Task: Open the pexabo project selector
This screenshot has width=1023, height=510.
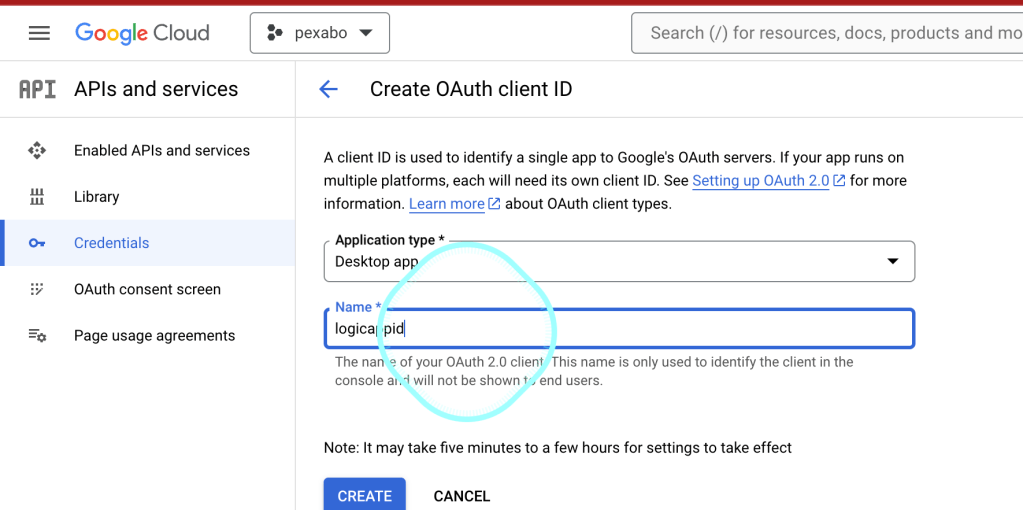Action: point(320,33)
